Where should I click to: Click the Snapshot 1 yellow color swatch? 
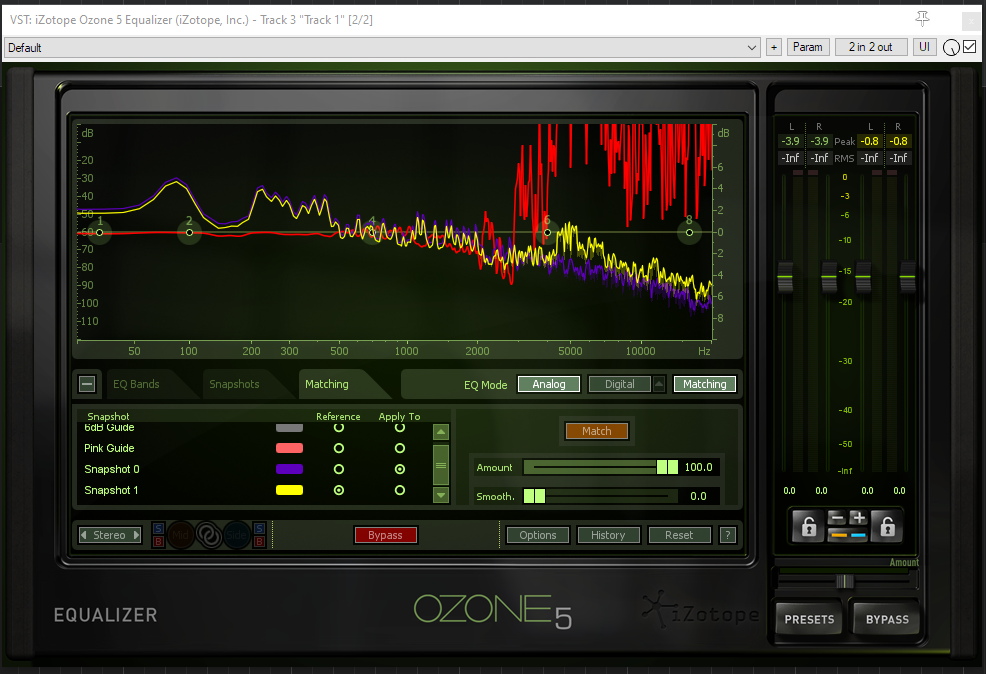[x=289, y=490]
